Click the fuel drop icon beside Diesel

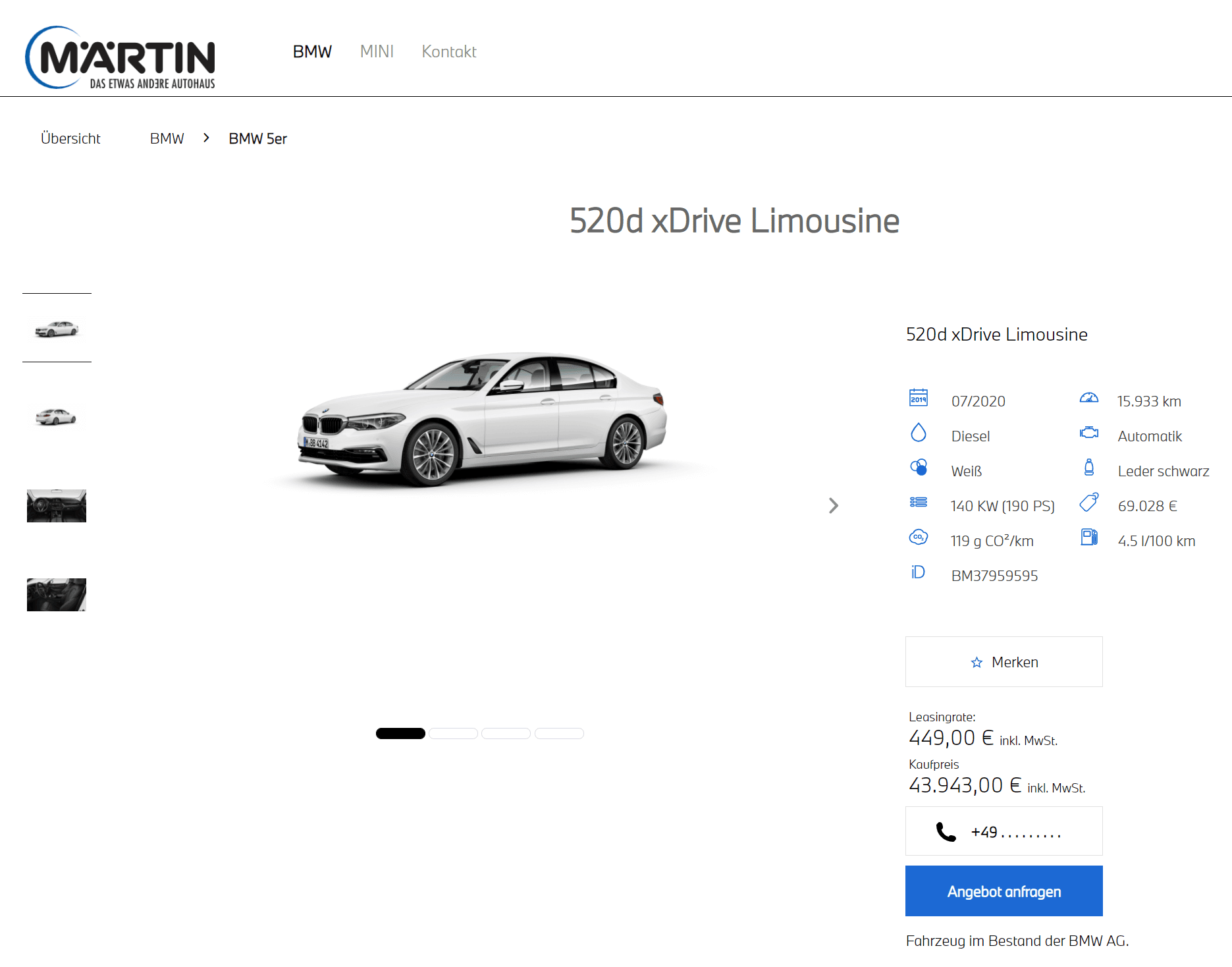(x=919, y=433)
